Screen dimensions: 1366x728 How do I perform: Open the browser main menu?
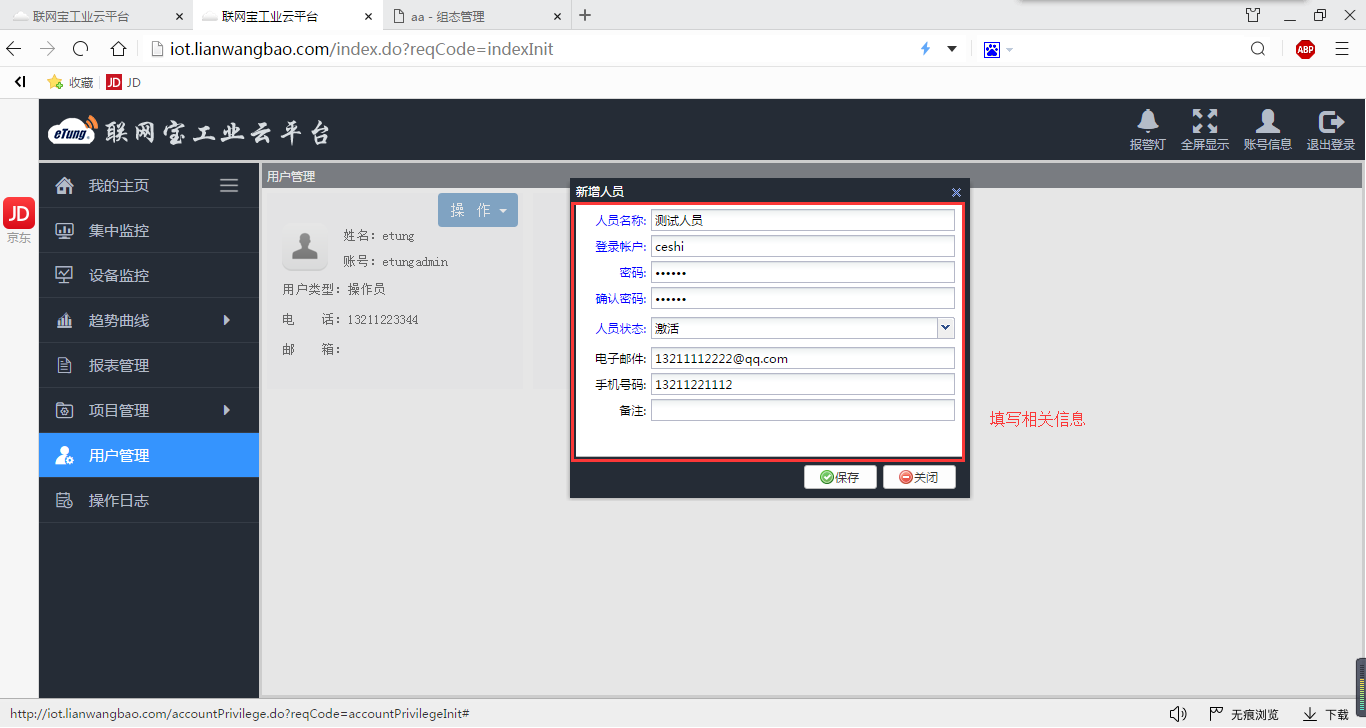1342,49
